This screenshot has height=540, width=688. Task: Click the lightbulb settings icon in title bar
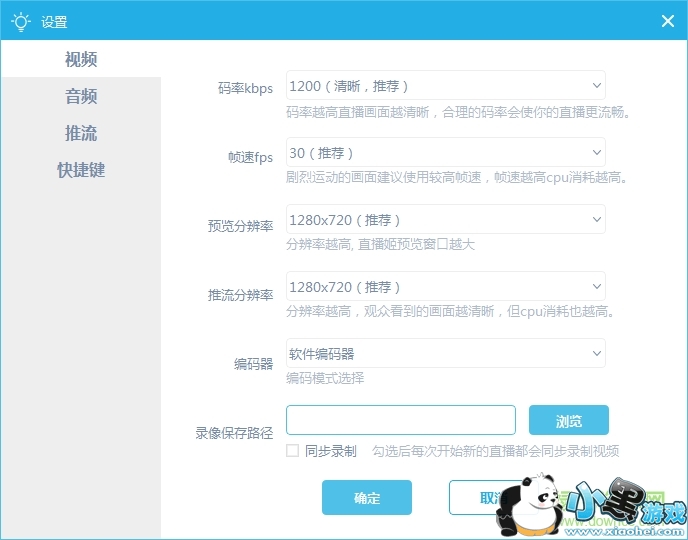(x=21, y=22)
